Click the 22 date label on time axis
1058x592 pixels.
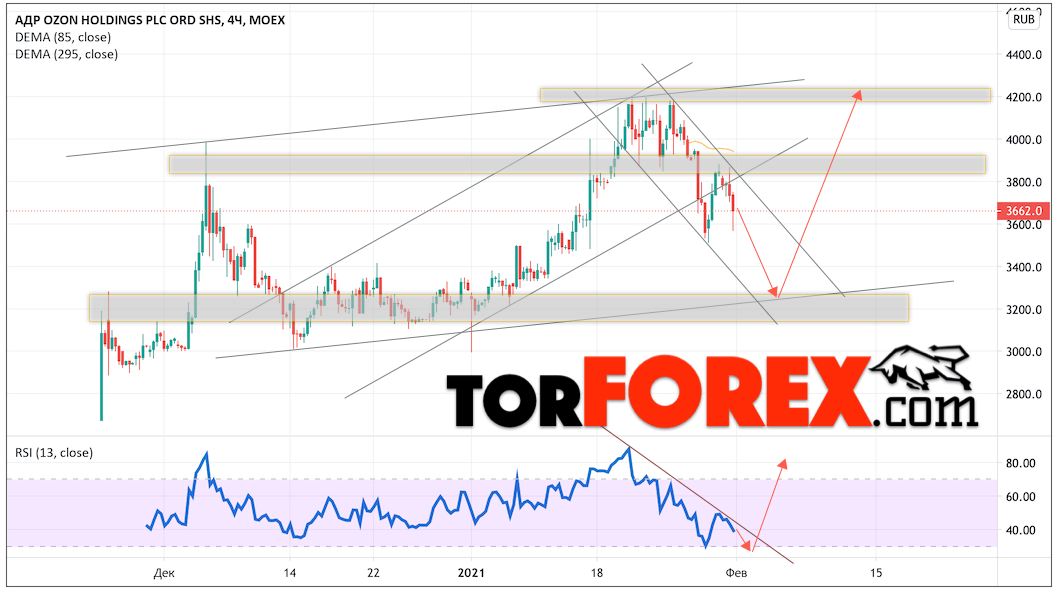373,572
